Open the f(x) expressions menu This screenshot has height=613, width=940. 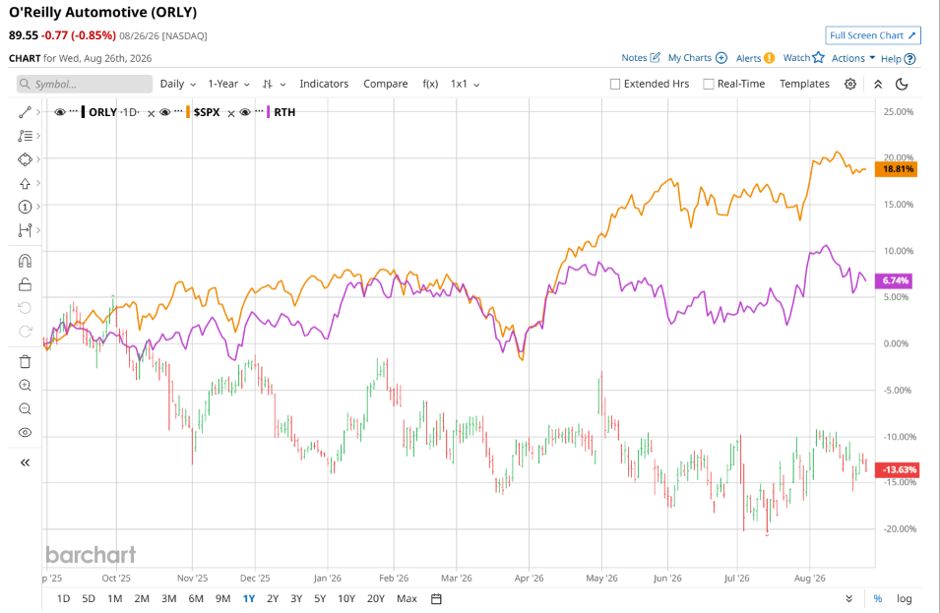[x=430, y=84]
